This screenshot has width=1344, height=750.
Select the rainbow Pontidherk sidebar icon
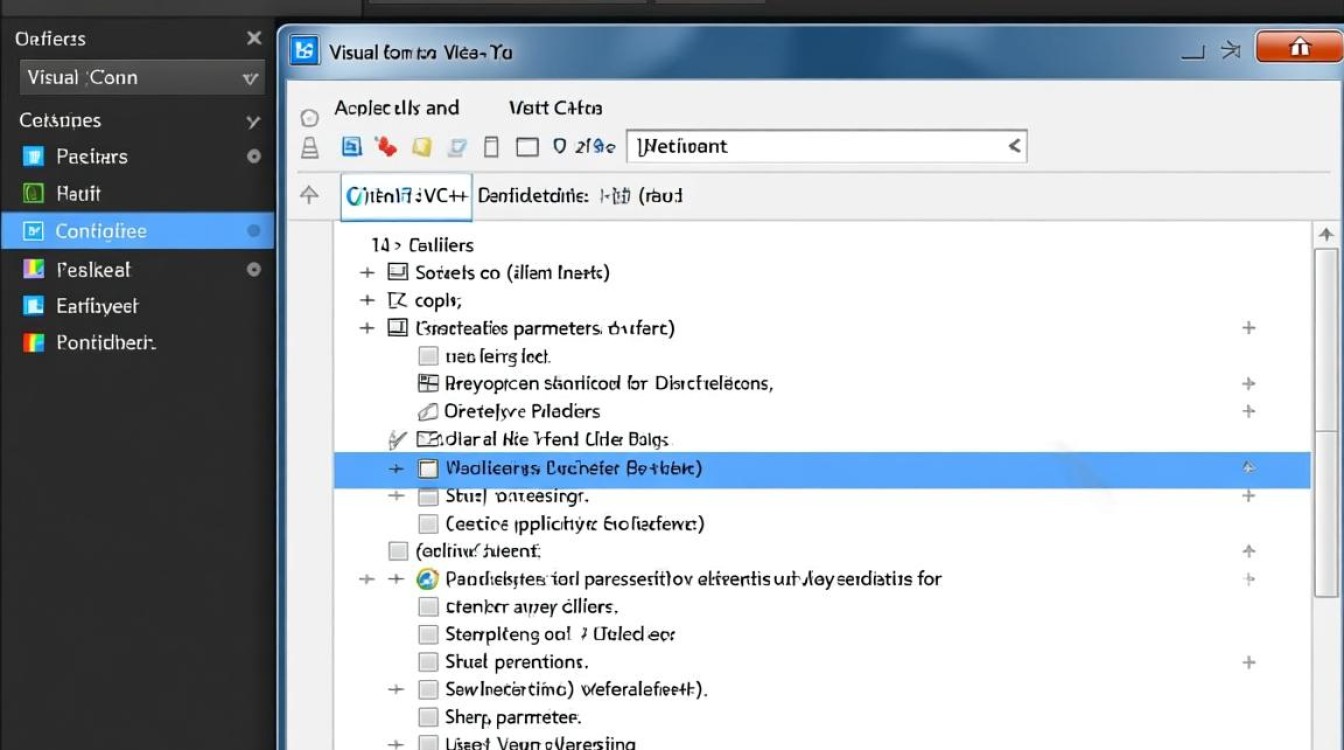tap(33, 343)
